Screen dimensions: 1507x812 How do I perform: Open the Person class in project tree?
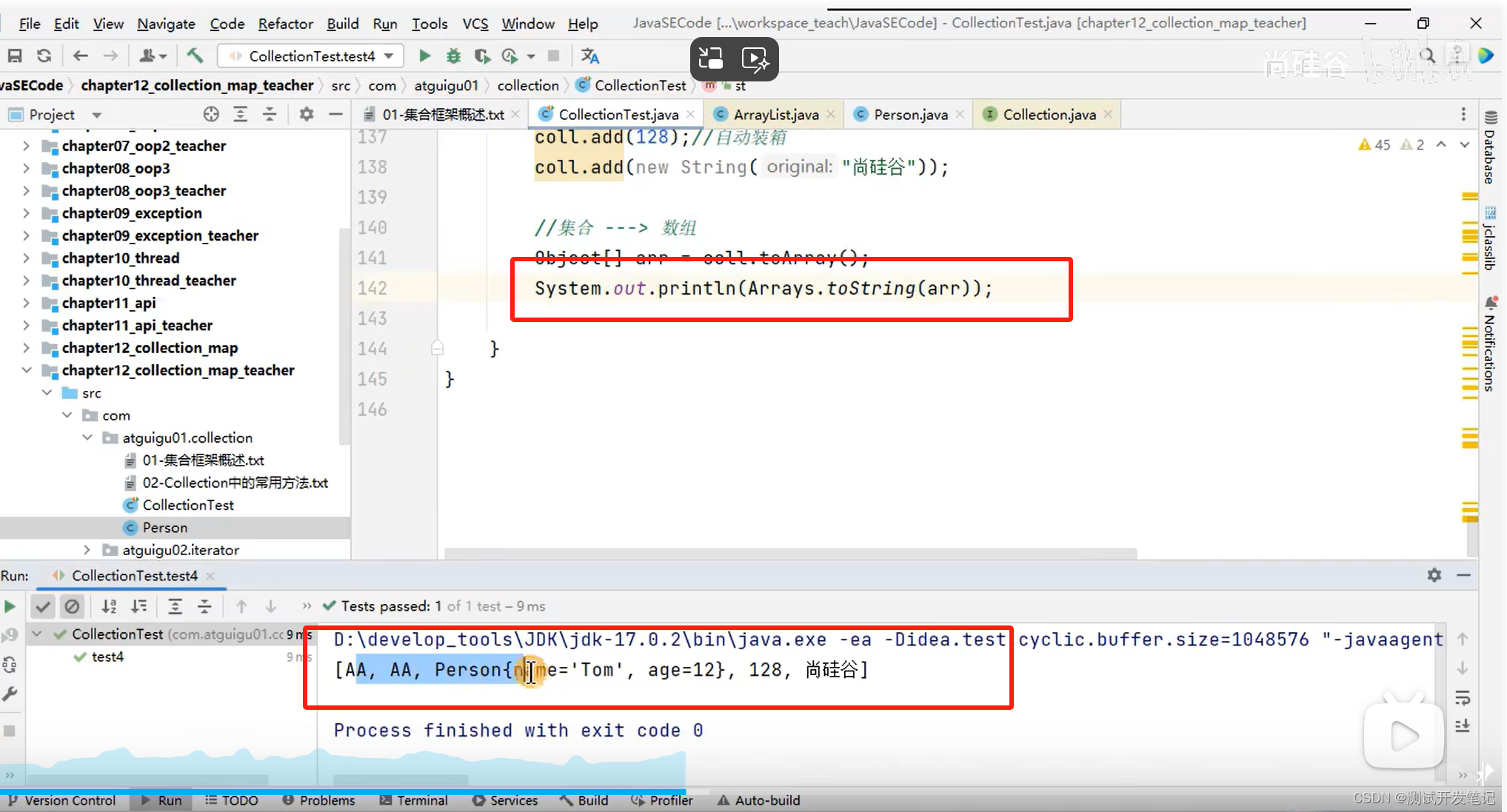(164, 527)
